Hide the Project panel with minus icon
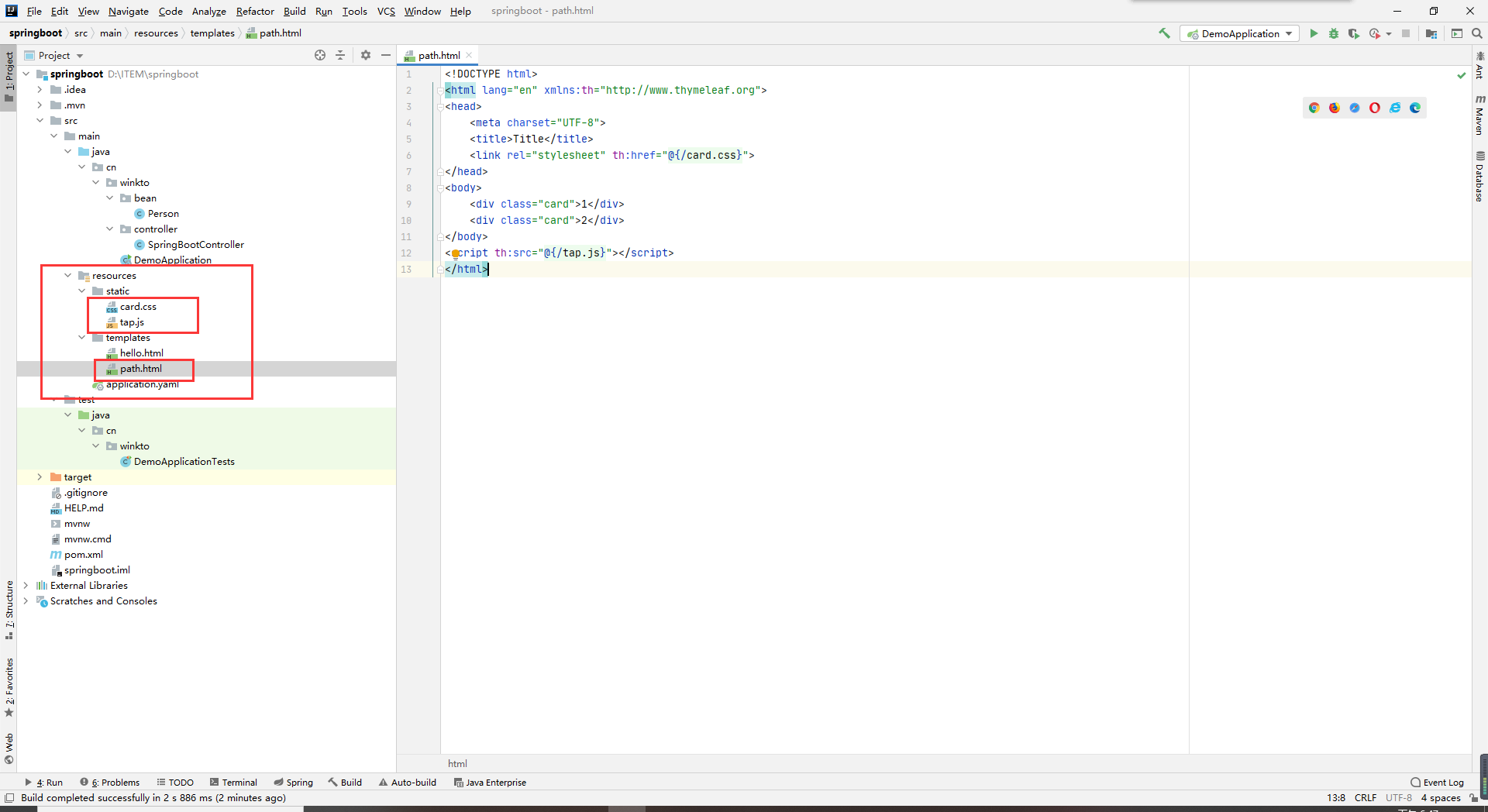Viewport: 1488px width, 812px height. point(386,55)
